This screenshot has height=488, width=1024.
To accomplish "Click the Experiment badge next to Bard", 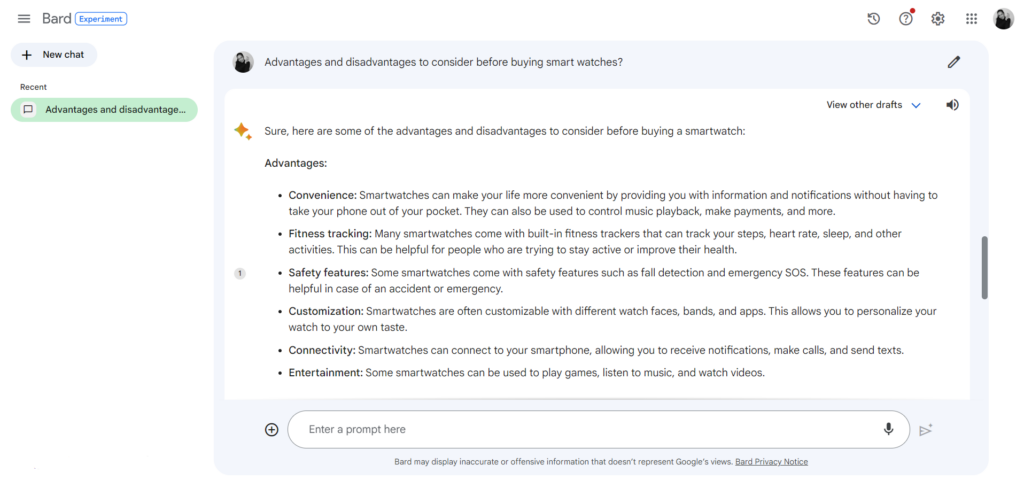I will coord(101,19).
